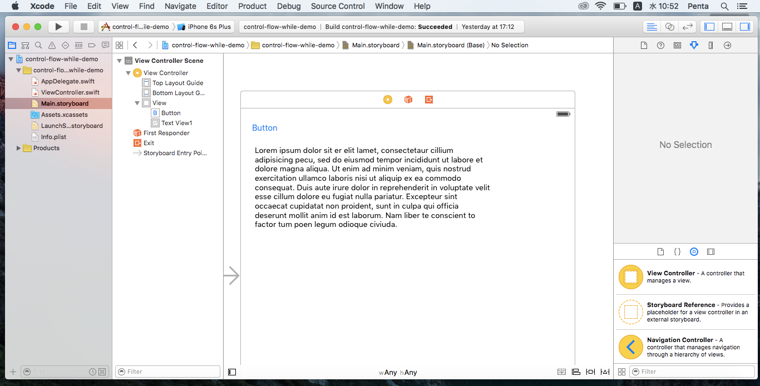Click the outline Filter field

[168, 372]
